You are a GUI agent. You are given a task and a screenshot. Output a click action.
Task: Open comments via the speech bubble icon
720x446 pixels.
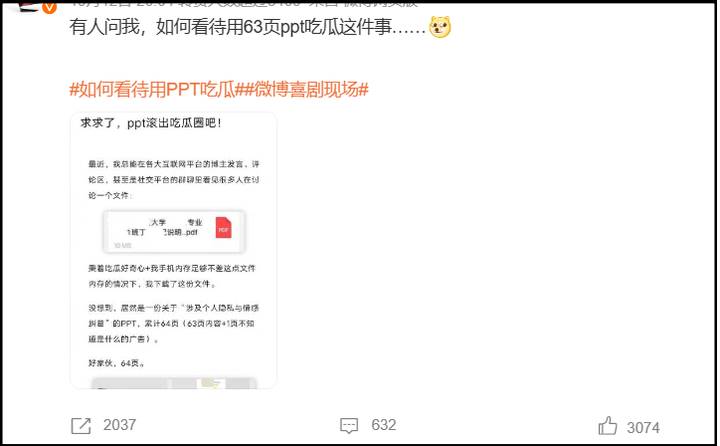coord(349,426)
